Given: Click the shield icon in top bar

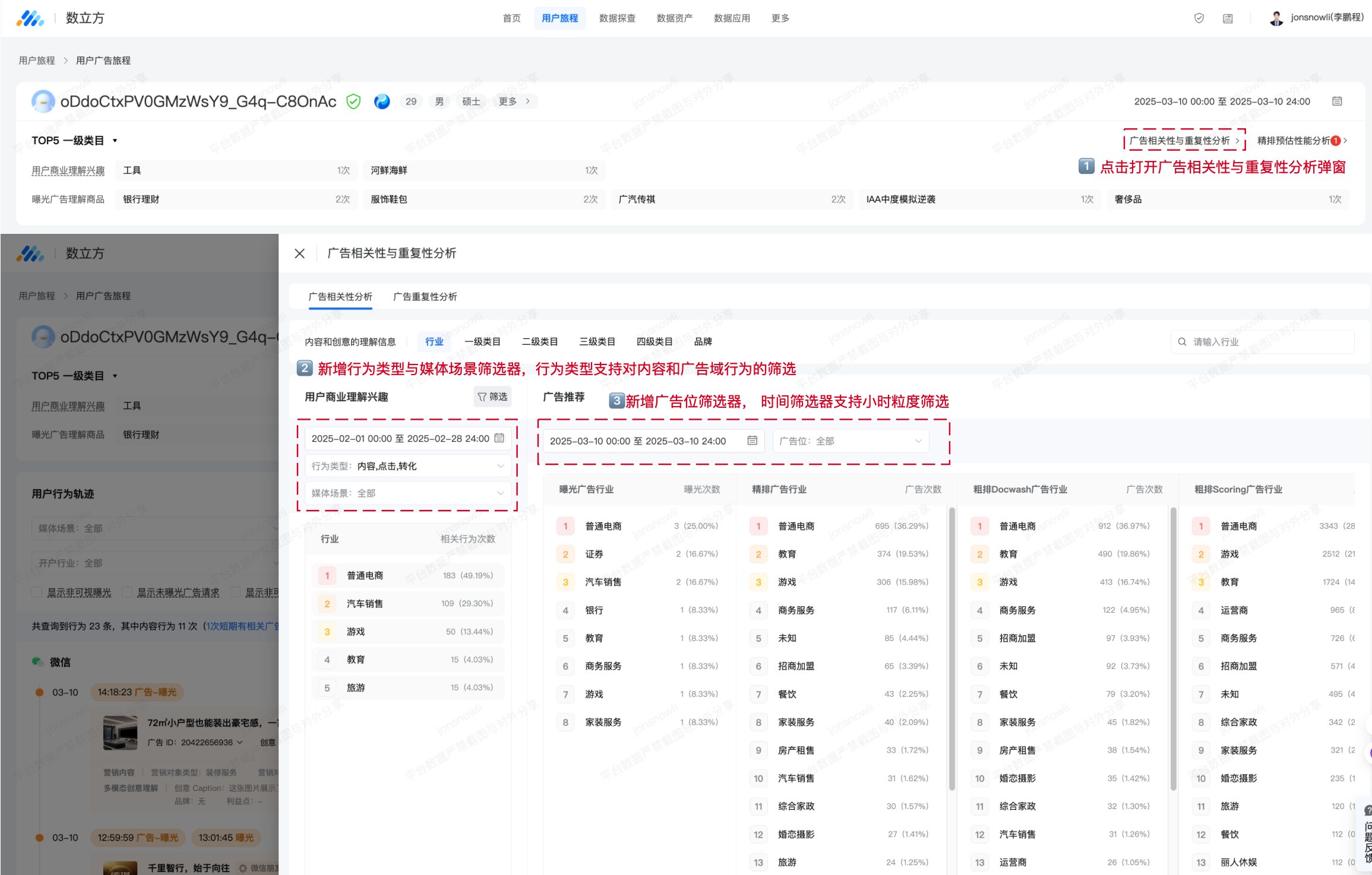Looking at the screenshot, I should (x=1199, y=18).
